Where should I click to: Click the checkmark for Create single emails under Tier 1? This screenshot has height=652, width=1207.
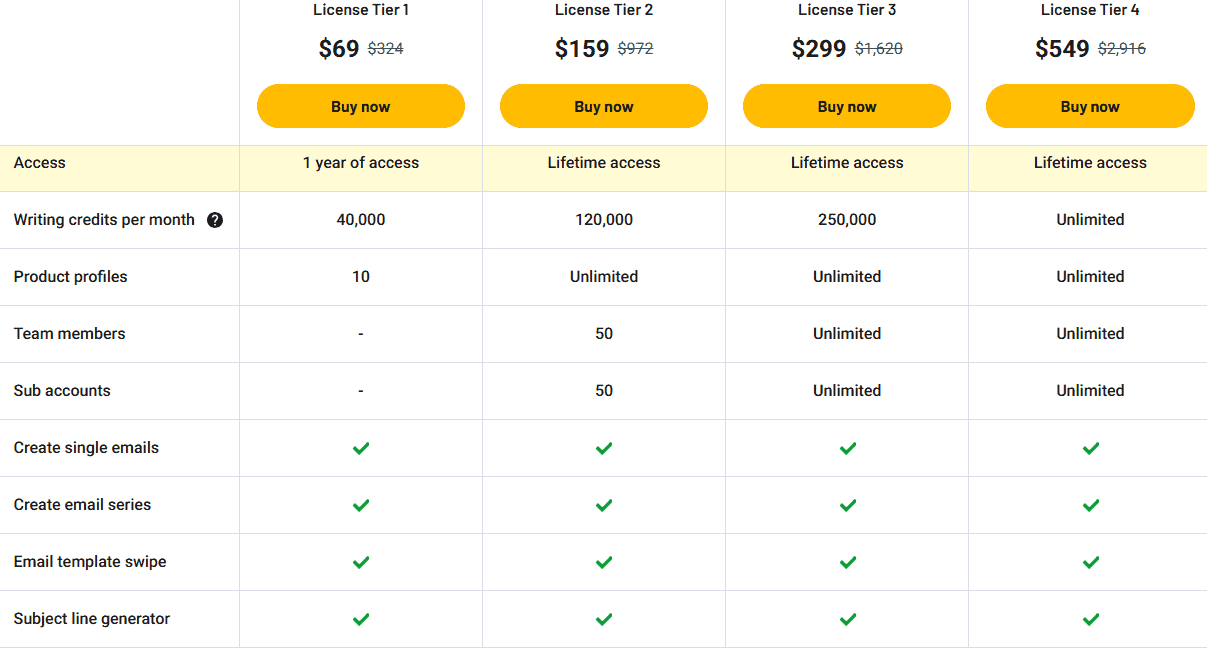(360, 448)
